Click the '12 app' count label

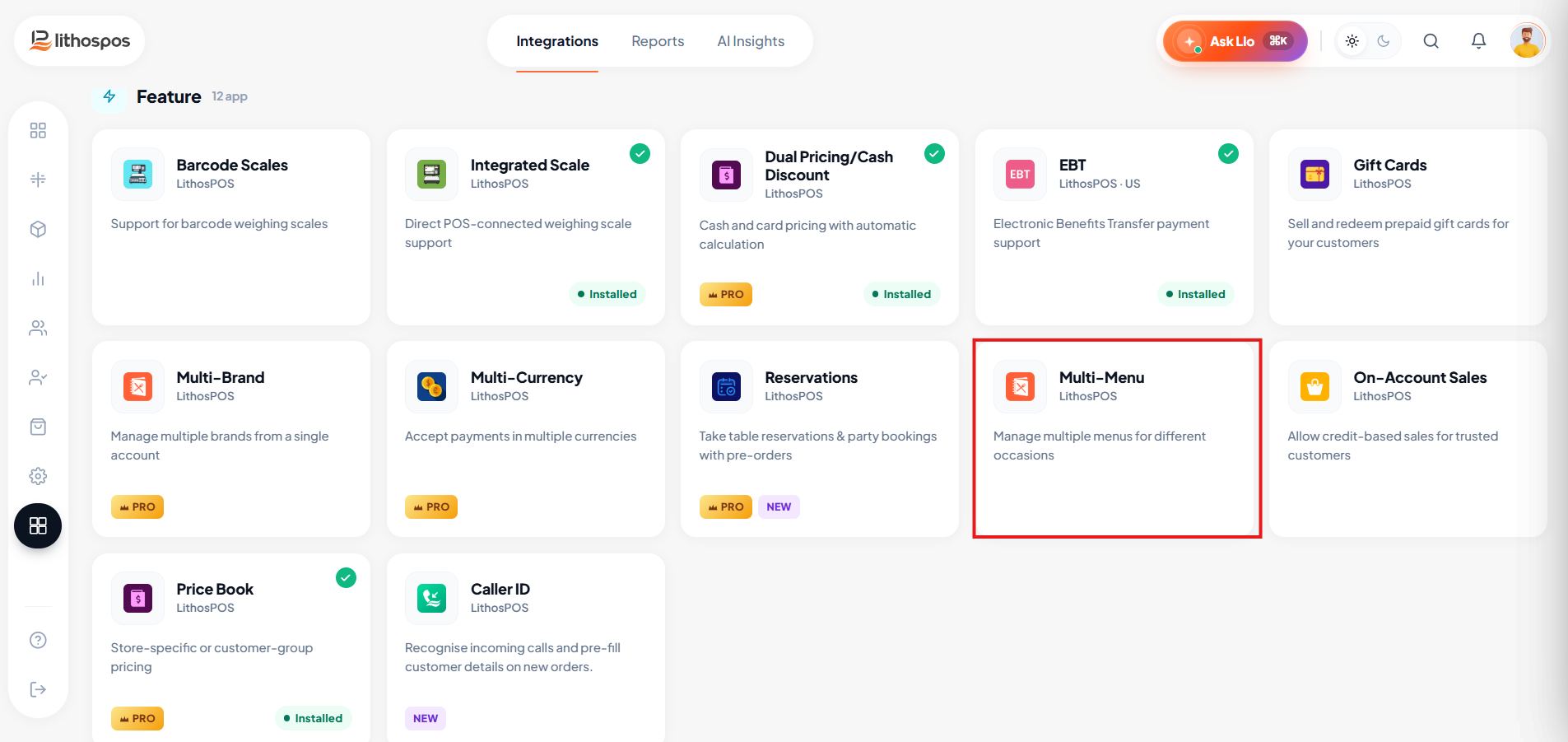[x=230, y=96]
